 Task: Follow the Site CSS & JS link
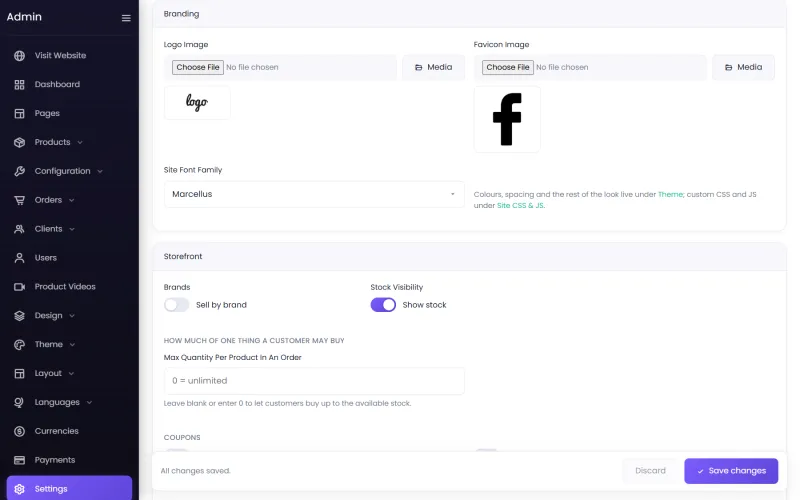(x=520, y=206)
